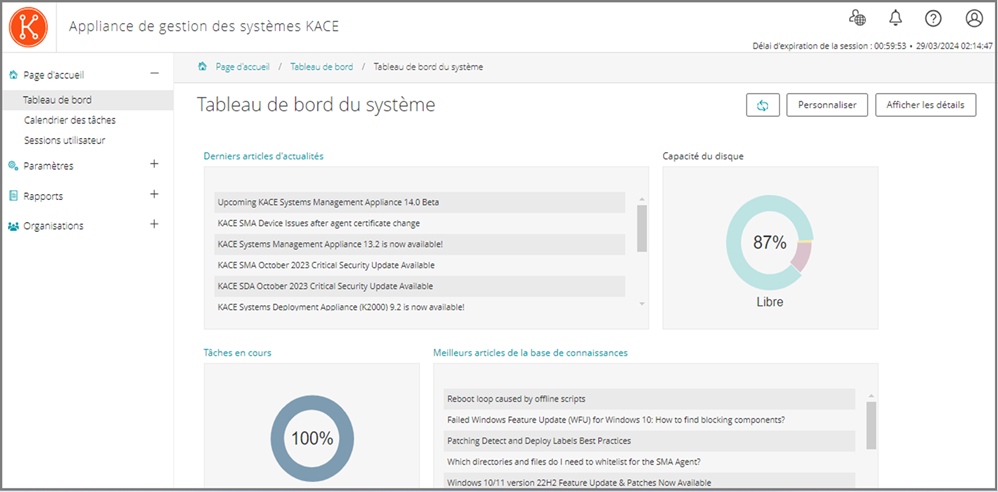Open the notifications bell icon
998x492 pixels.
(x=896, y=18)
